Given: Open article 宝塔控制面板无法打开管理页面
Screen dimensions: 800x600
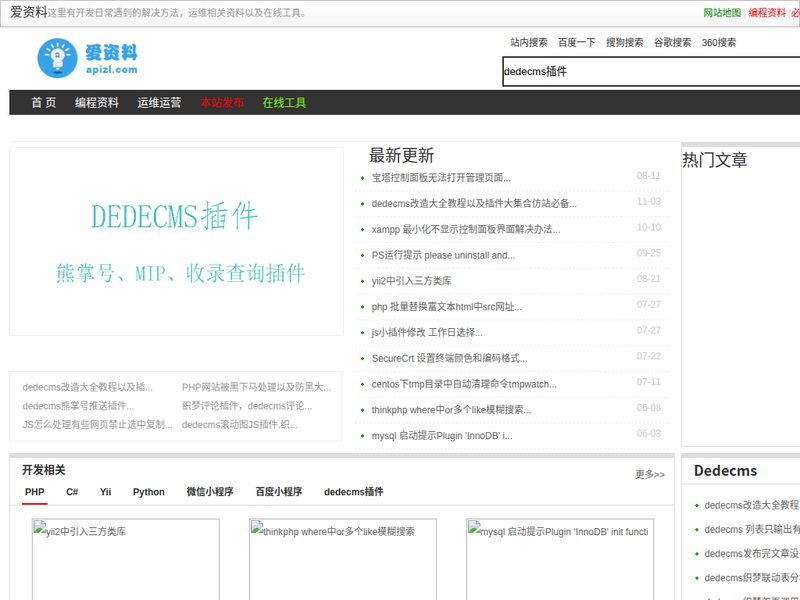Looking at the screenshot, I should [441, 178].
